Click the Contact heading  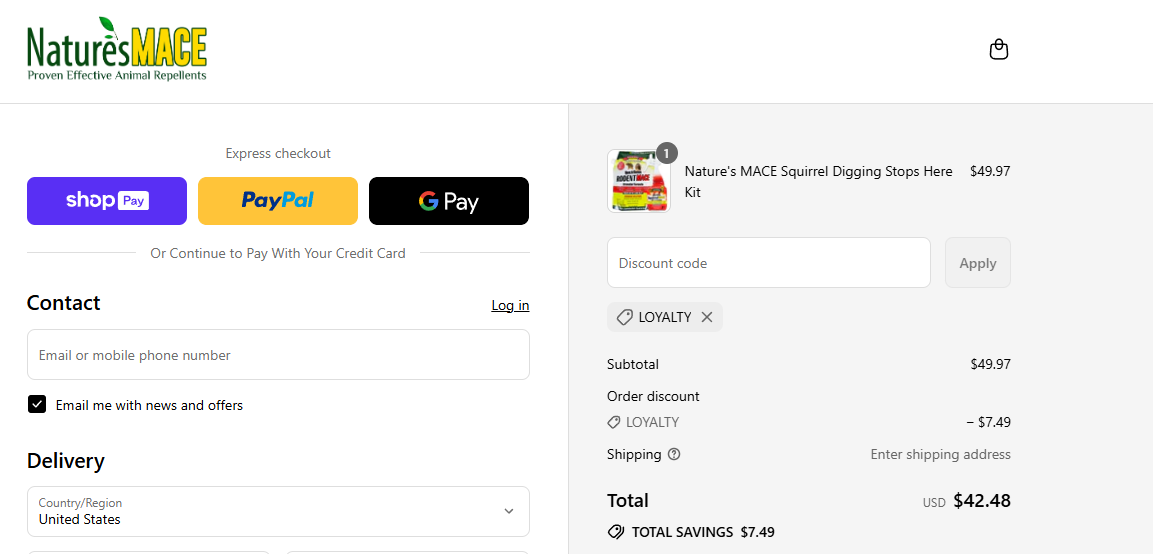[63, 303]
